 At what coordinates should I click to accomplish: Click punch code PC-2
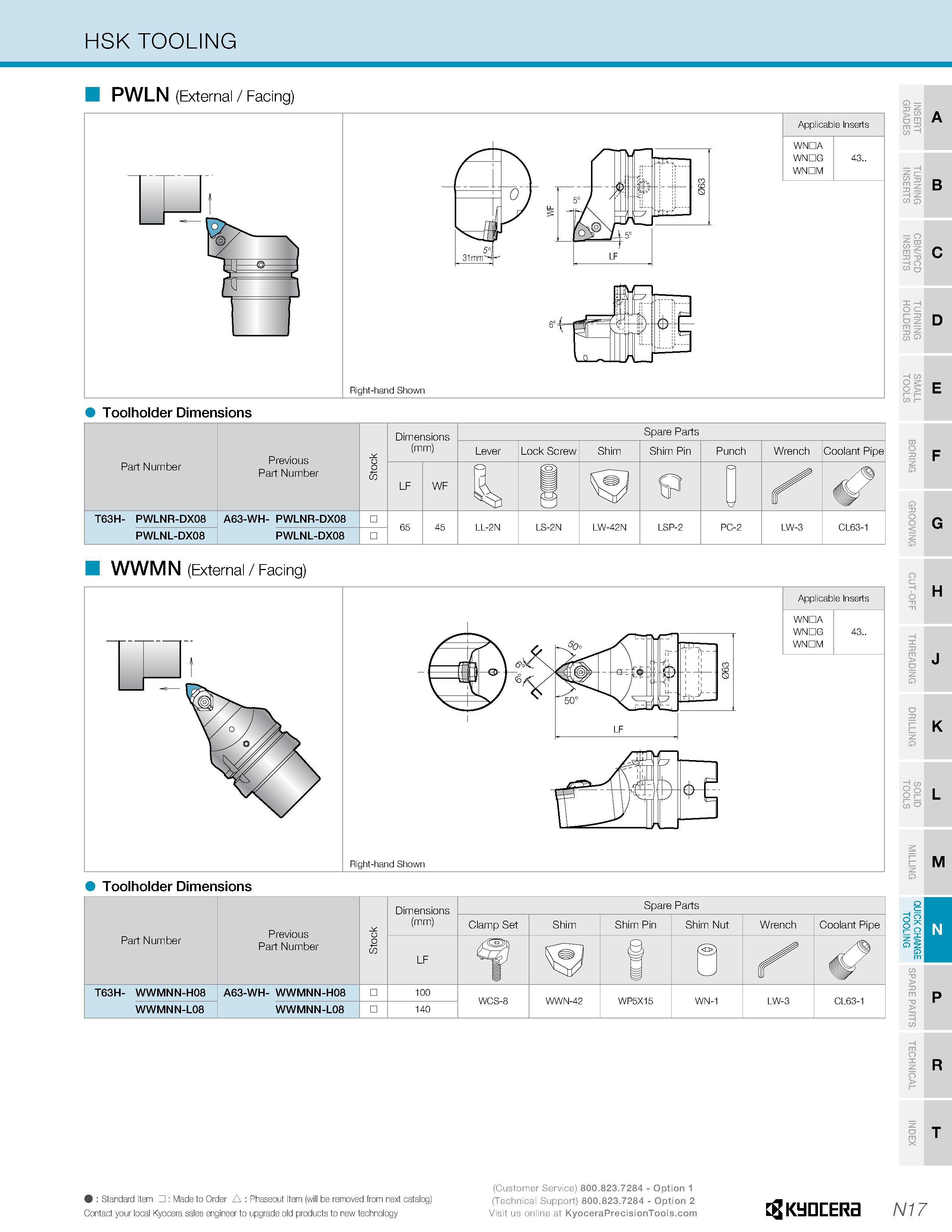(x=730, y=528)
